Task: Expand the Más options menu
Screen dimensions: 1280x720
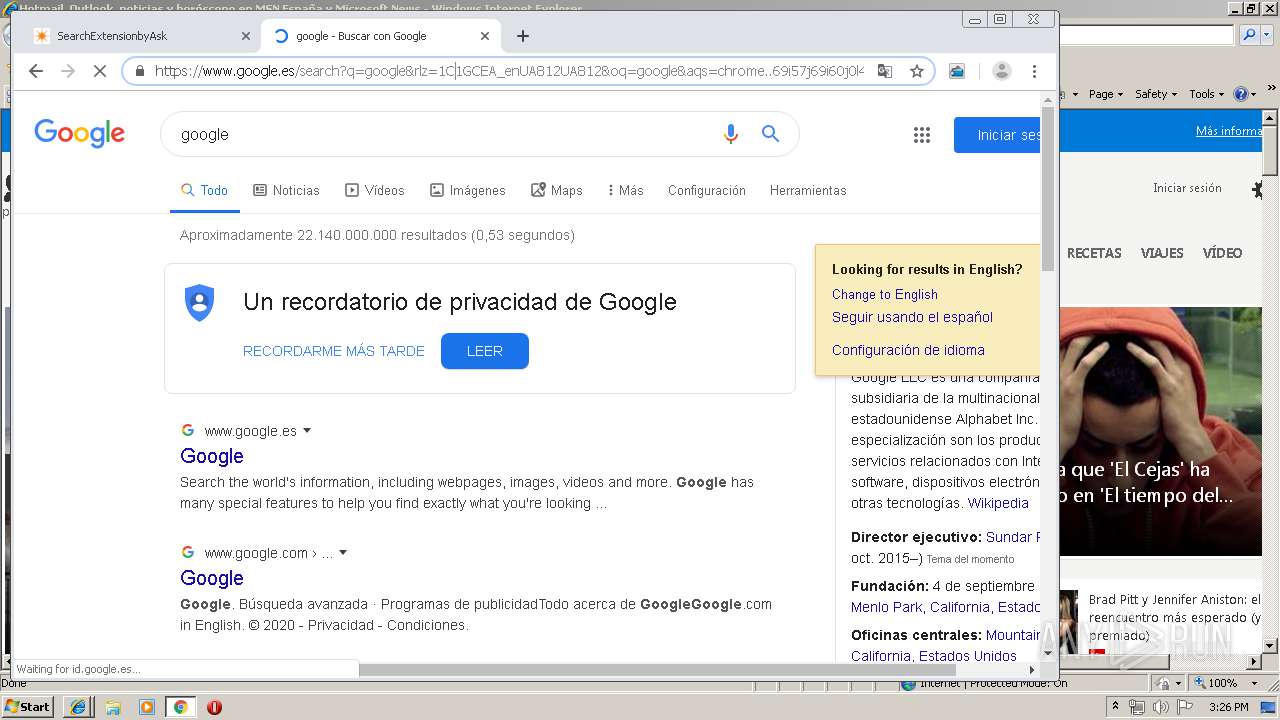Action: coord(626,190)
